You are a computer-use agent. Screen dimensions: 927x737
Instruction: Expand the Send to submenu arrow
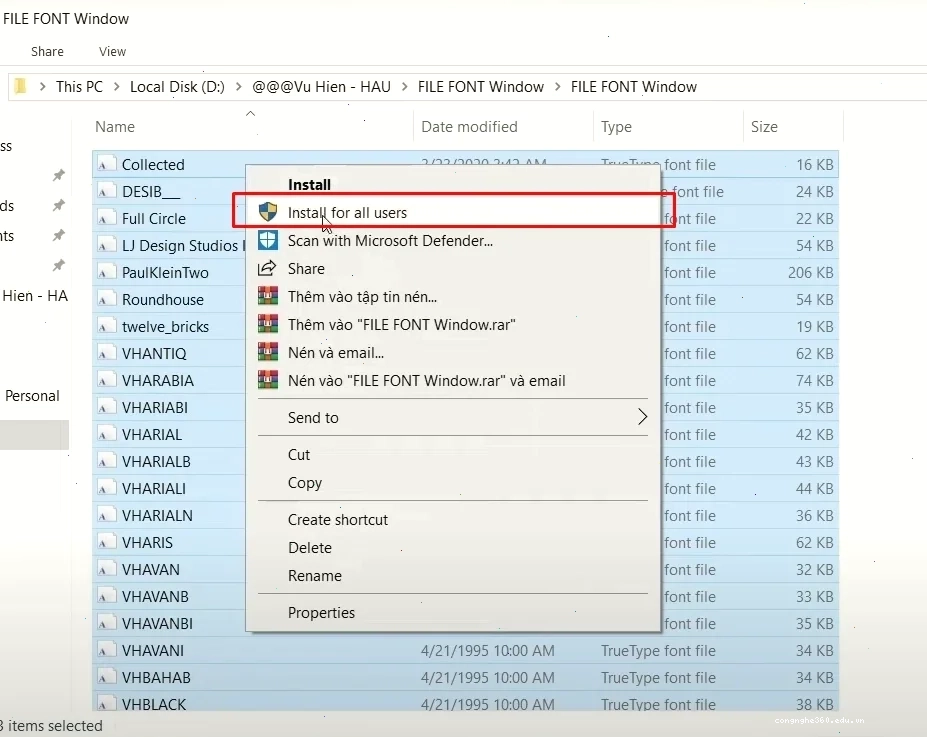click(x=643, y=417)
